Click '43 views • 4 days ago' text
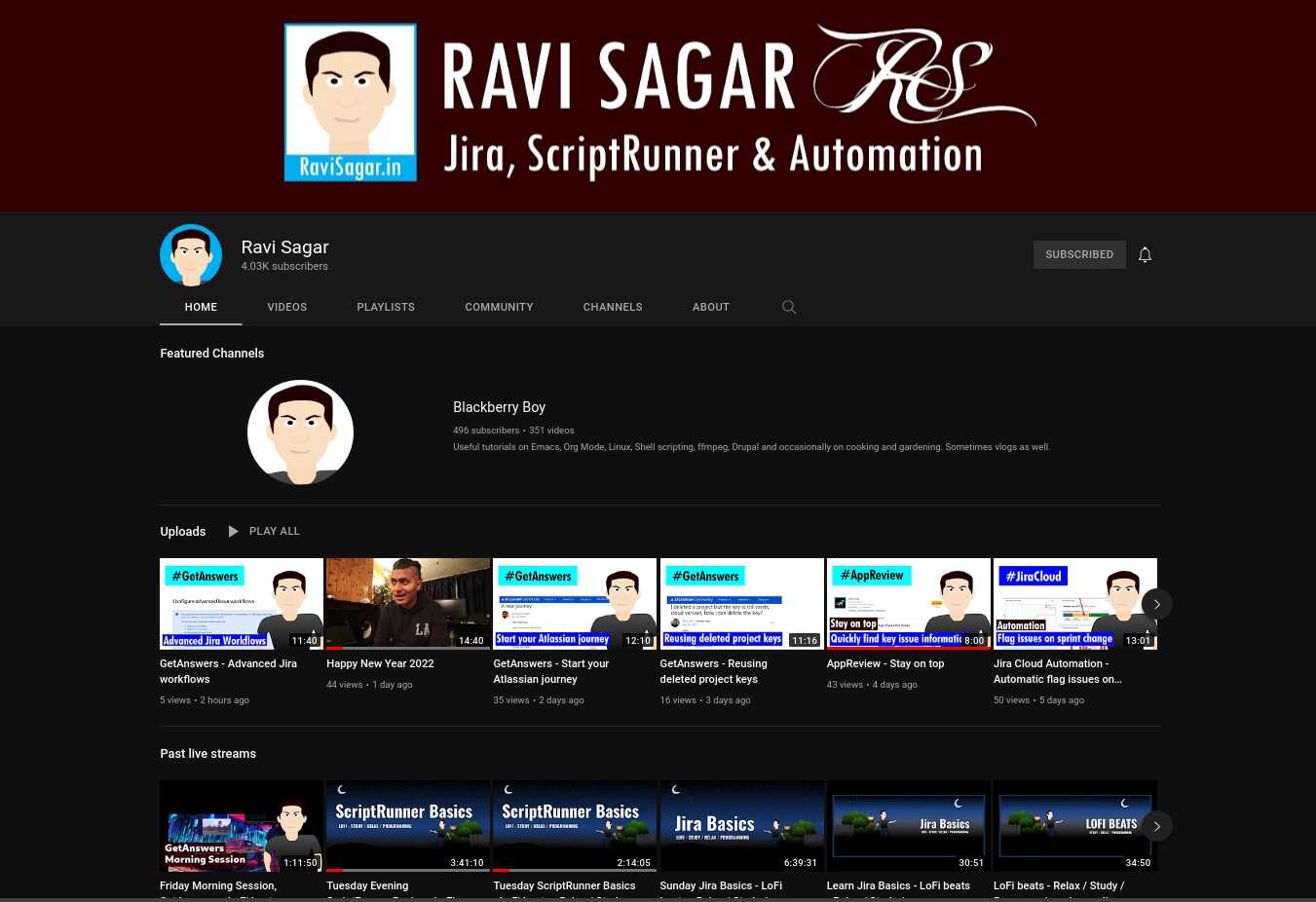The width and height of the screenshot is (1316, 902). coord(872,685)
